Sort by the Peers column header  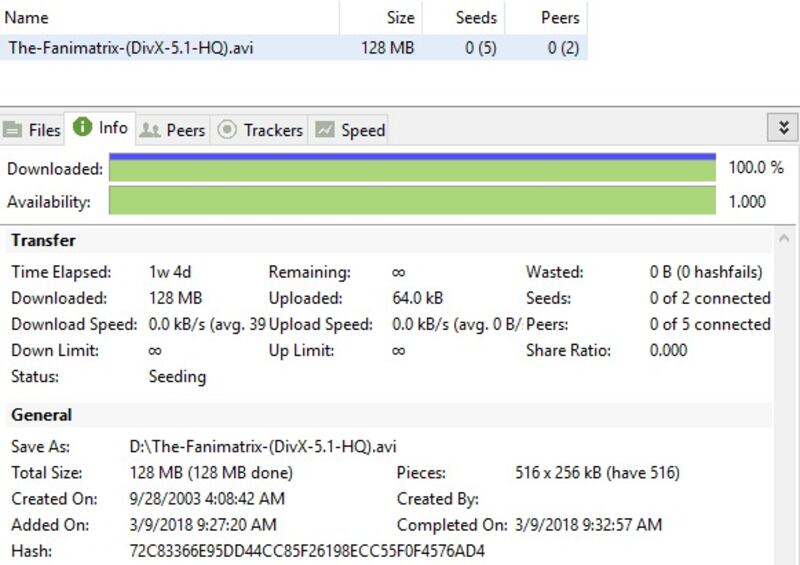[560, 17]
